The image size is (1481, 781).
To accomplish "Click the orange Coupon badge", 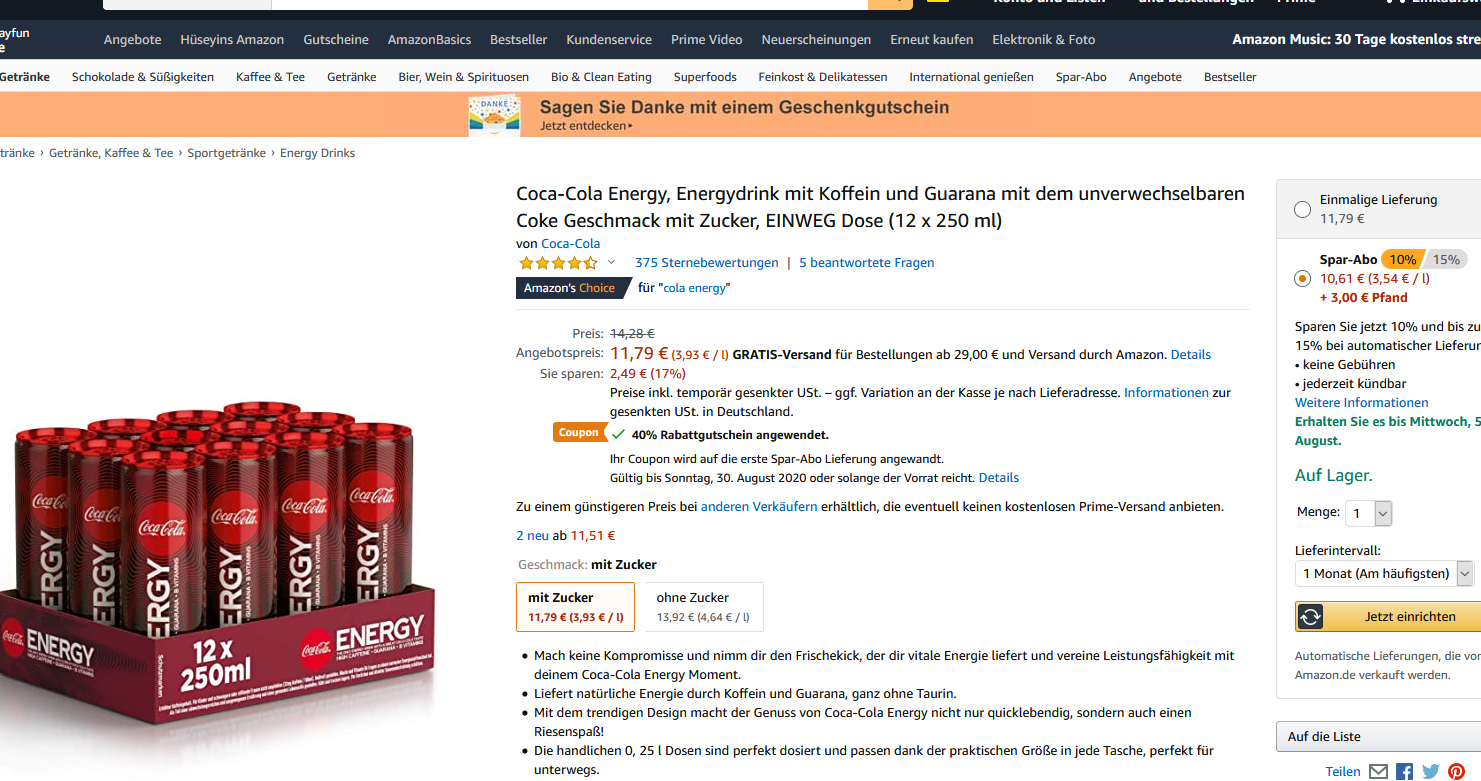I will pos(579,433).
